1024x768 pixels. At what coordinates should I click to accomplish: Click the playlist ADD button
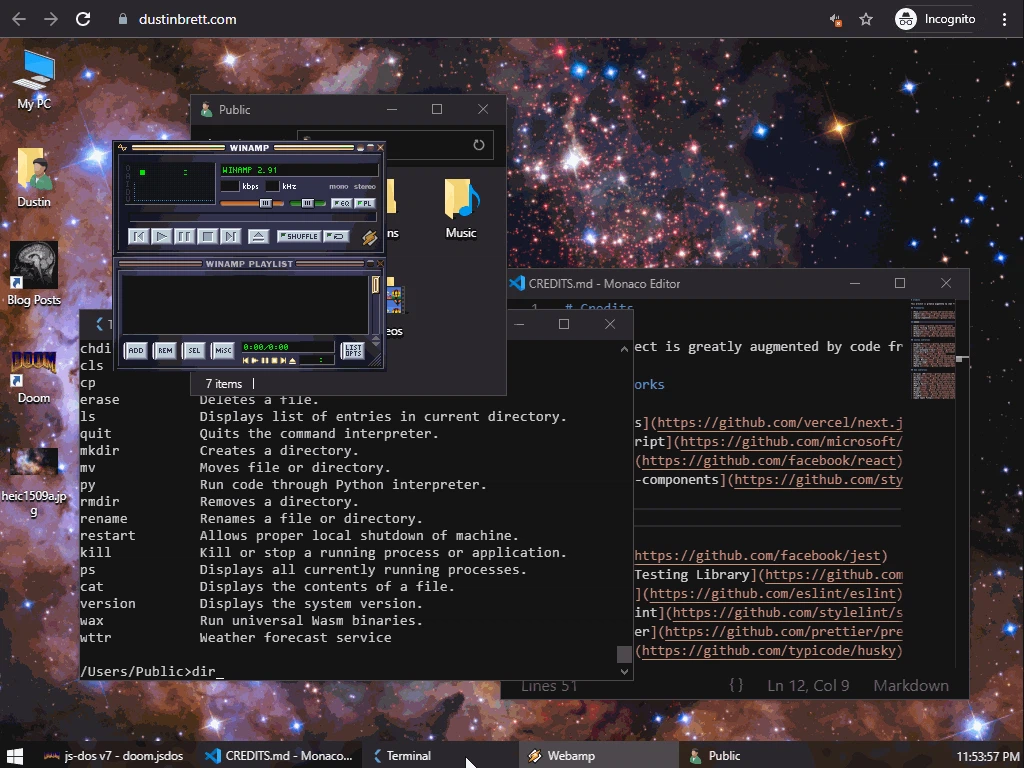(136, 350)
